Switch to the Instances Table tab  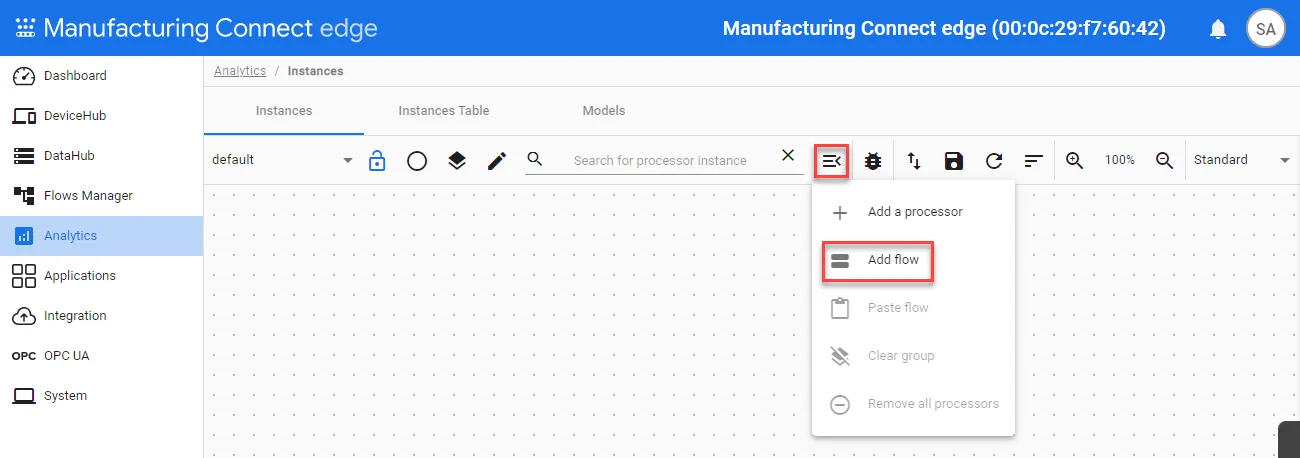coord(444,111)
